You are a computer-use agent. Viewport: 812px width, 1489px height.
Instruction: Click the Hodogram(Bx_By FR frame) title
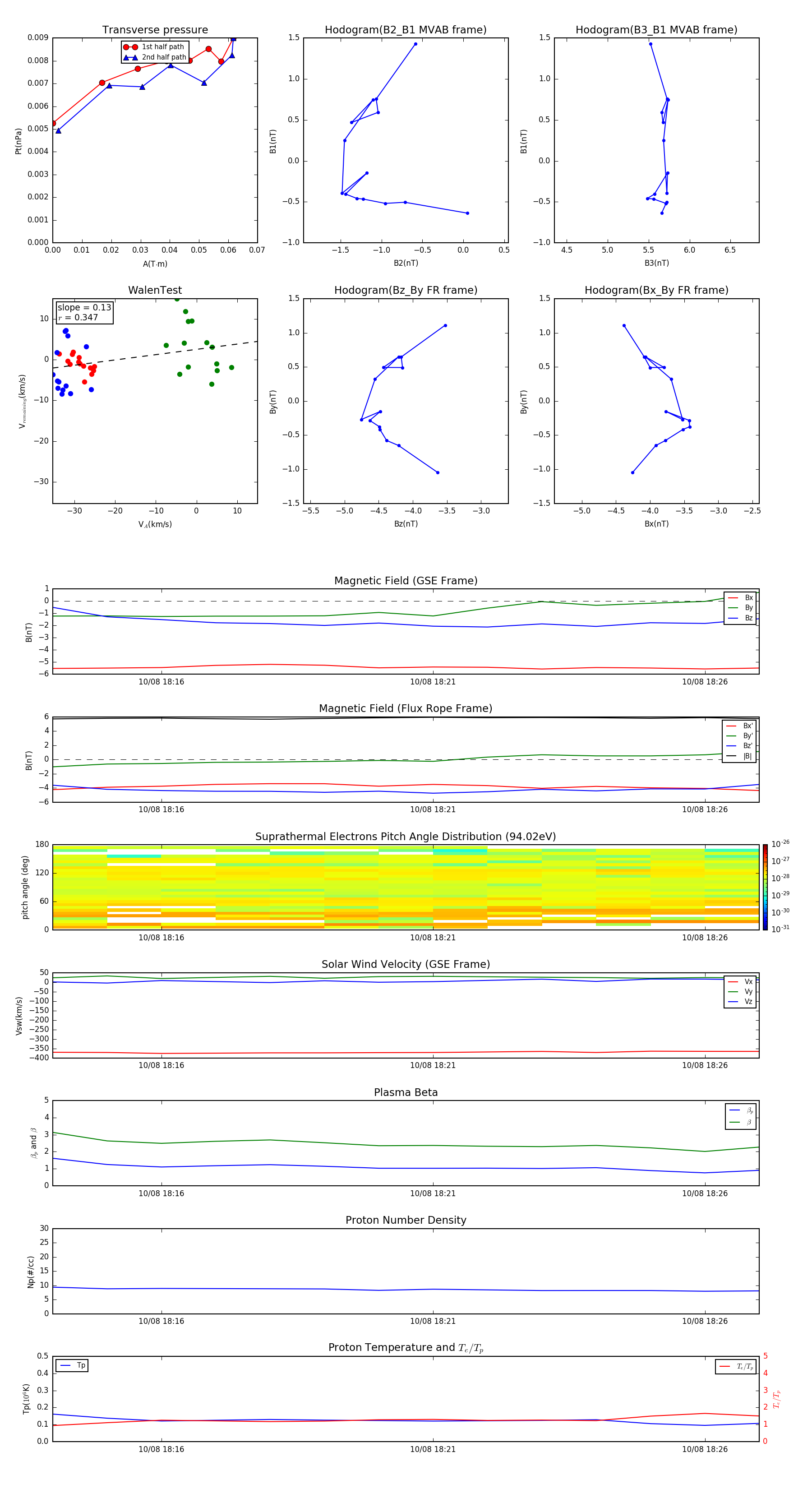click(656, 290)
